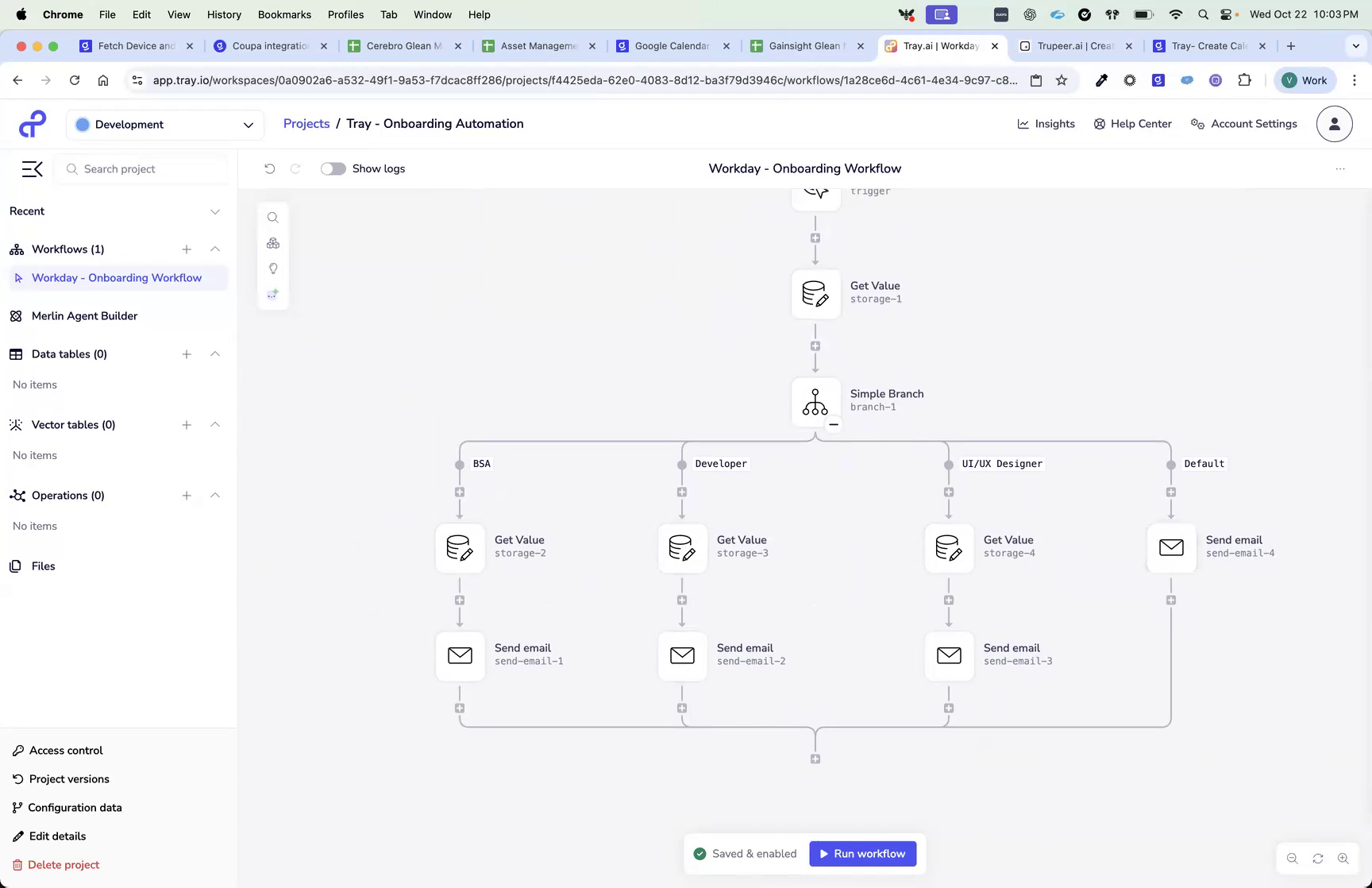Click the Search project input field
This screenshot has height=888, width=1372.
click(141, 168)
